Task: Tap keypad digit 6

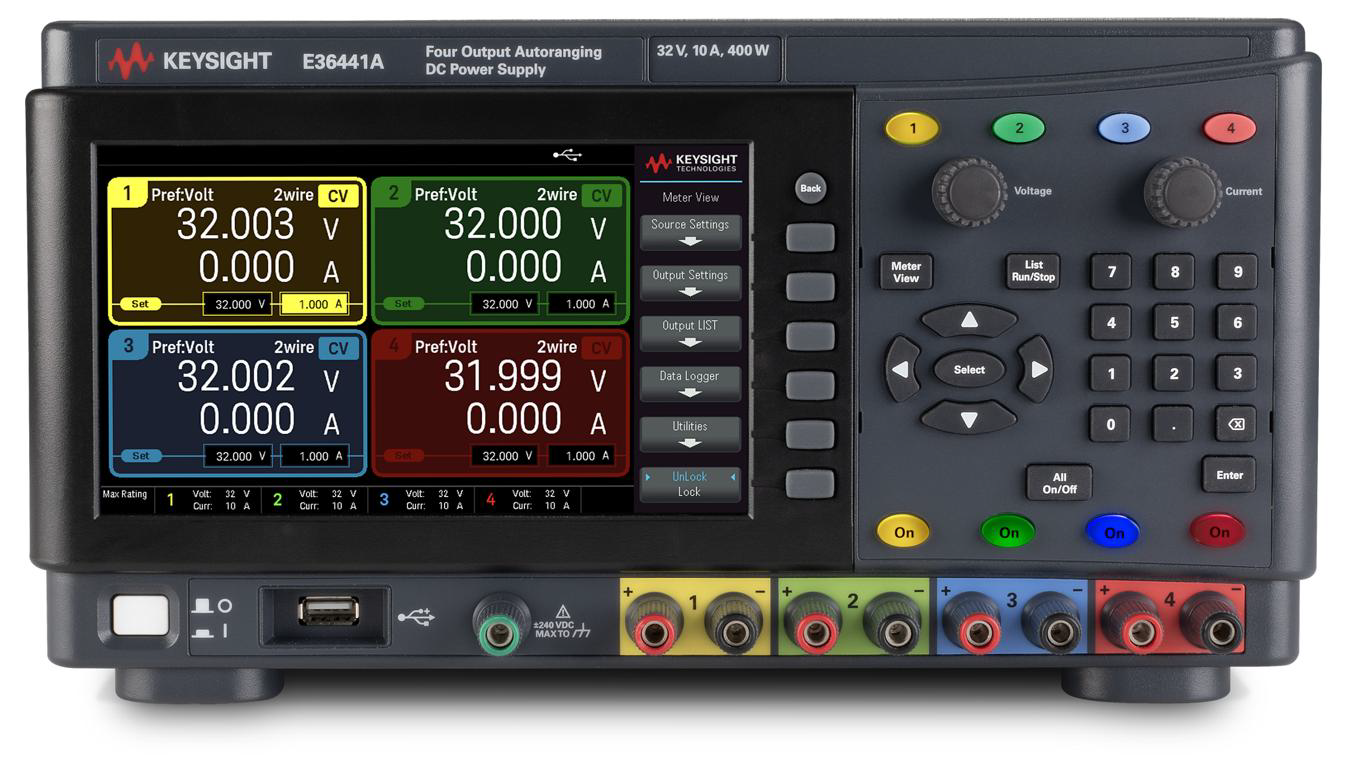Action: 1237,323
